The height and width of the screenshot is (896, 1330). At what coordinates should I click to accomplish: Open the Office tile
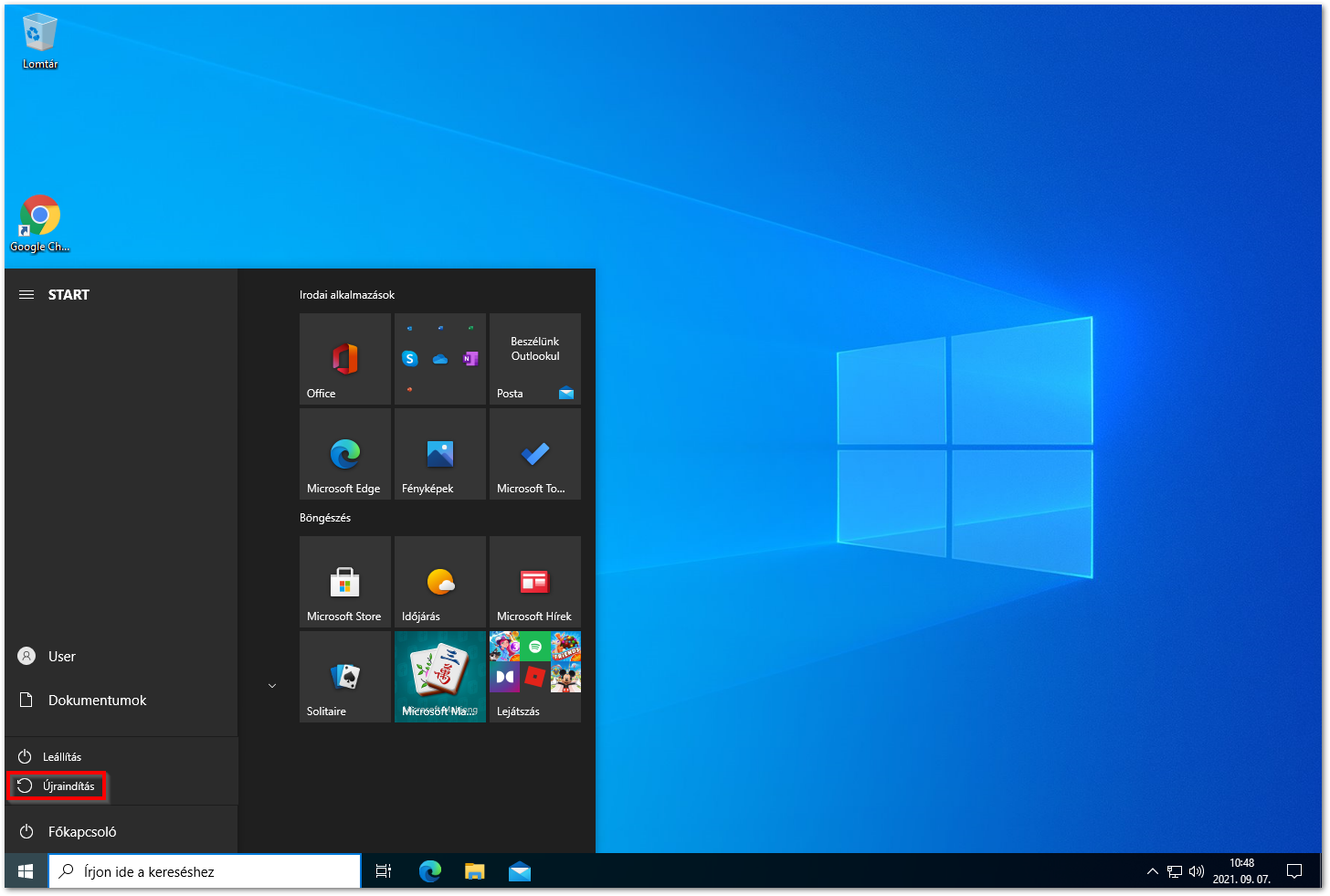pyautogui.click(x=345, y=359)
